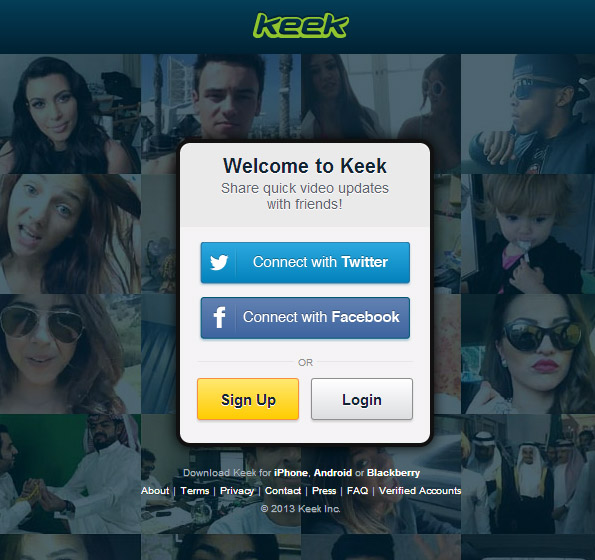Select the toddler eating thumbnail
Image resolution: width=595 pixels, height=560 pixels.
click(528, 234)
